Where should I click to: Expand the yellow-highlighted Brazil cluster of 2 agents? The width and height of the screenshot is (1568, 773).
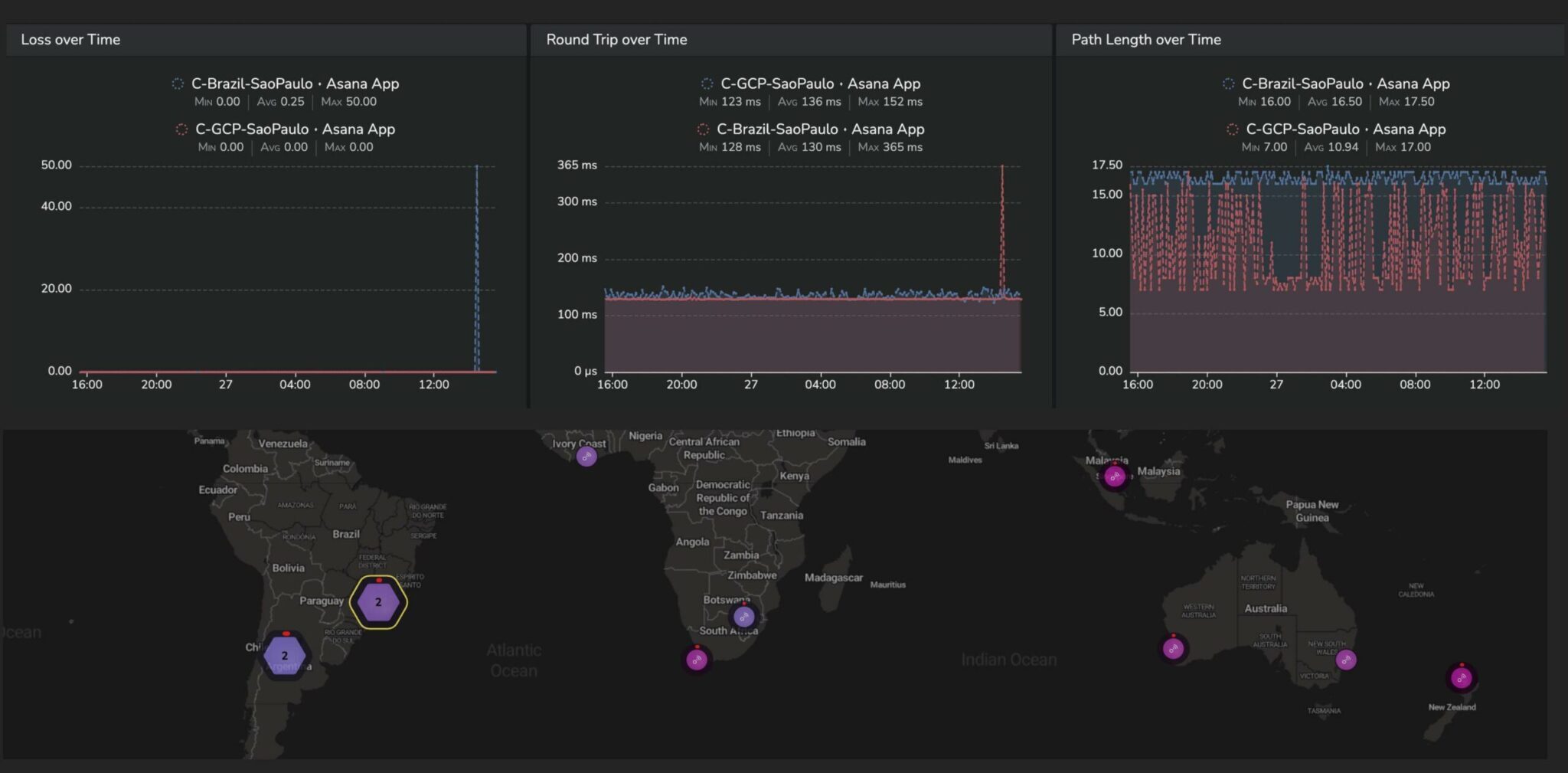pos(377,604)
